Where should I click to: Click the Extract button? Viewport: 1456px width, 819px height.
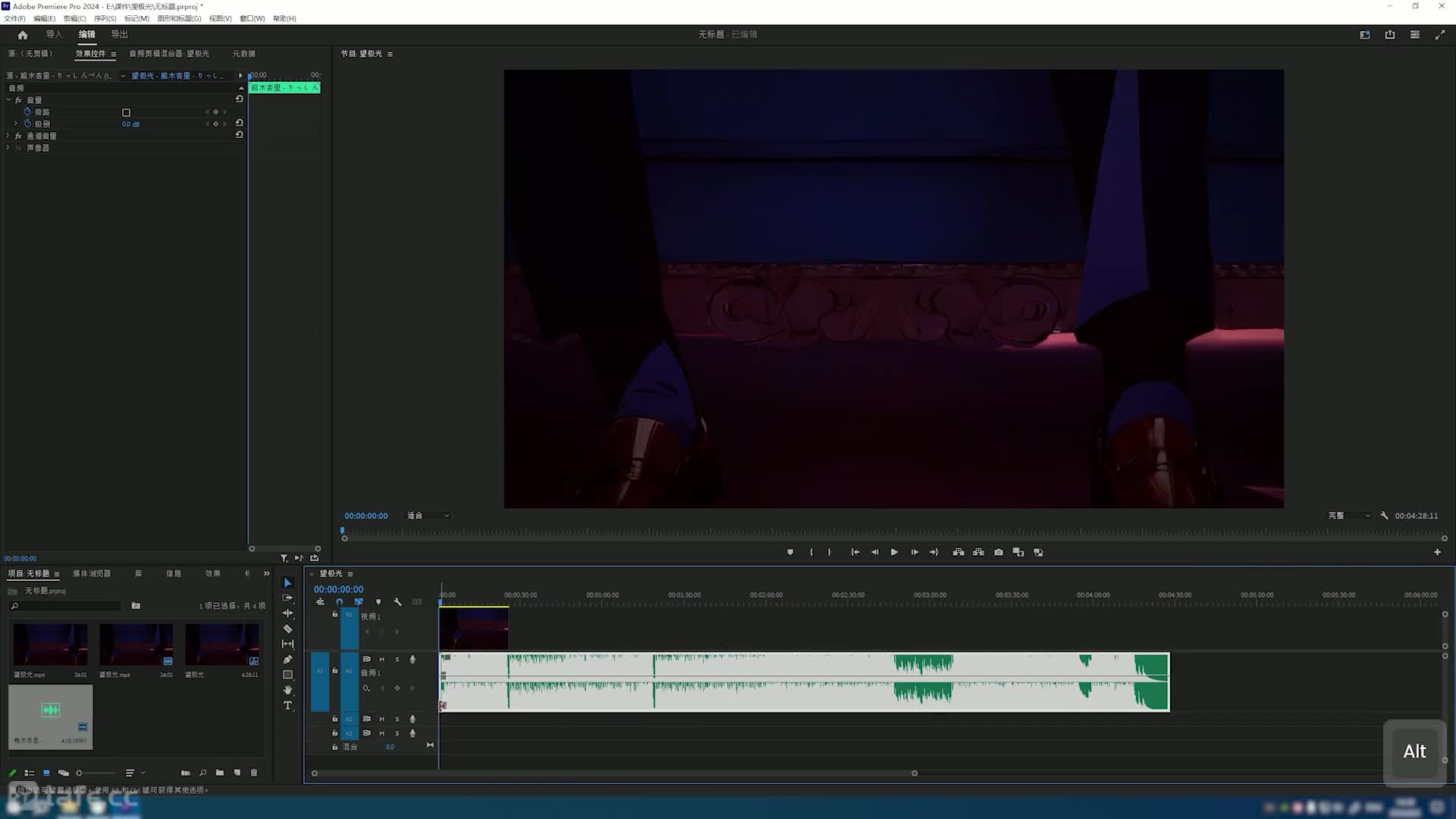pos(978,552)
